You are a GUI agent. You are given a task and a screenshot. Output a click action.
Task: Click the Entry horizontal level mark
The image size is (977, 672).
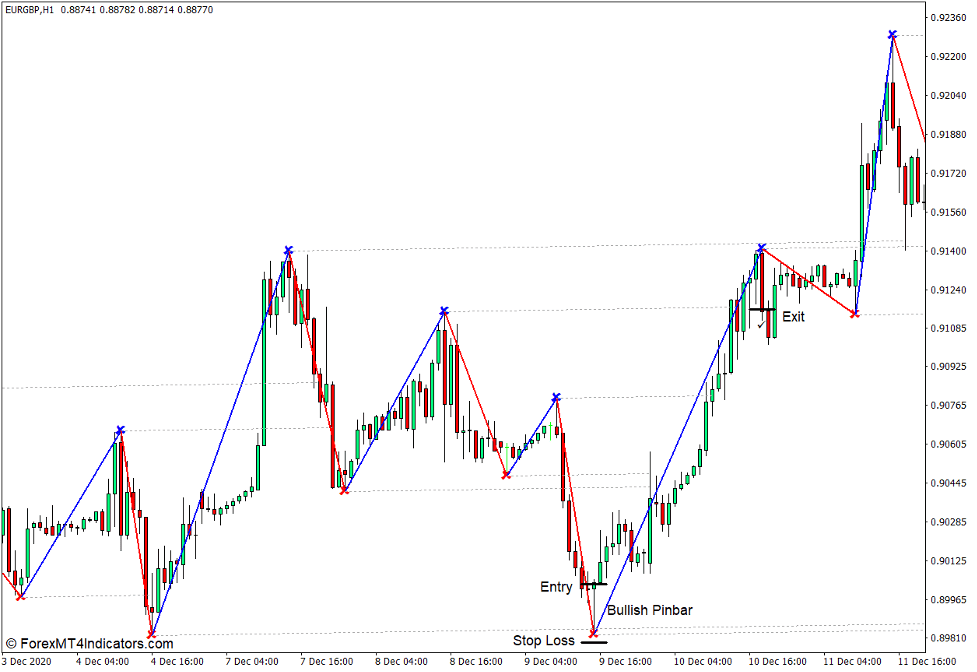coord(593,584)
